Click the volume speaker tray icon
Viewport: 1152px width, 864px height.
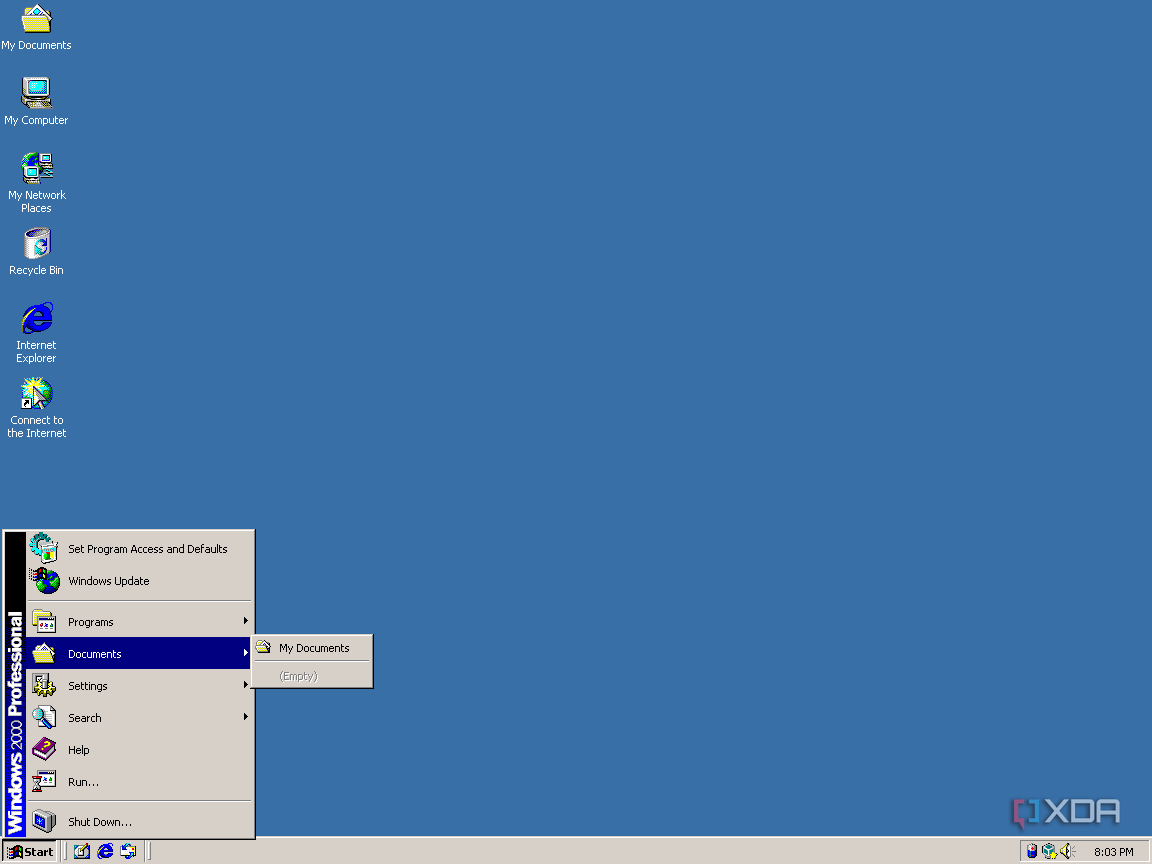tap(1068, 852)
